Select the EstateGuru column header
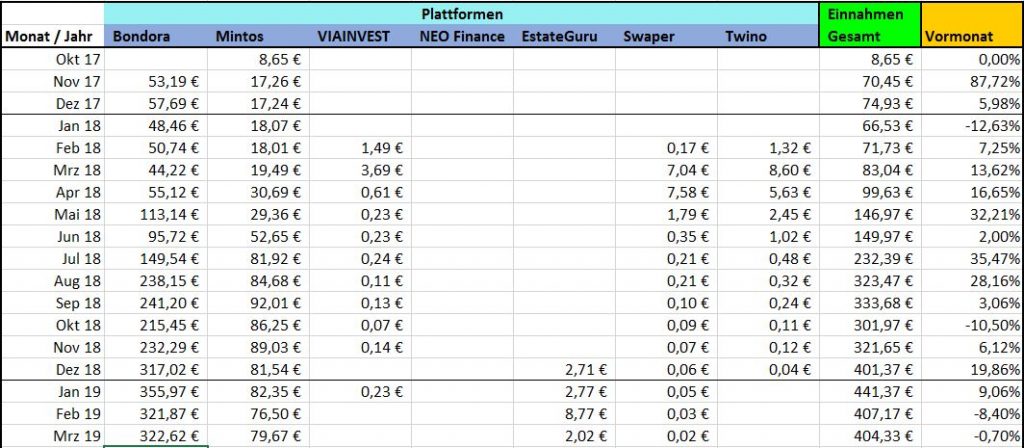Image resolution: width=1024 pixels, height=448 pixels. pos(564,36)
